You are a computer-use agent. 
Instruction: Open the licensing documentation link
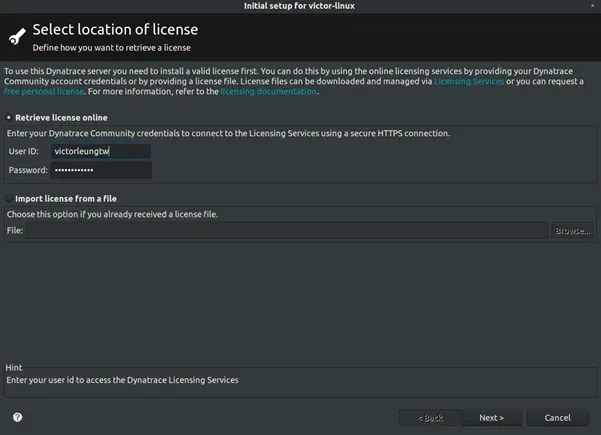coord(268,91)
